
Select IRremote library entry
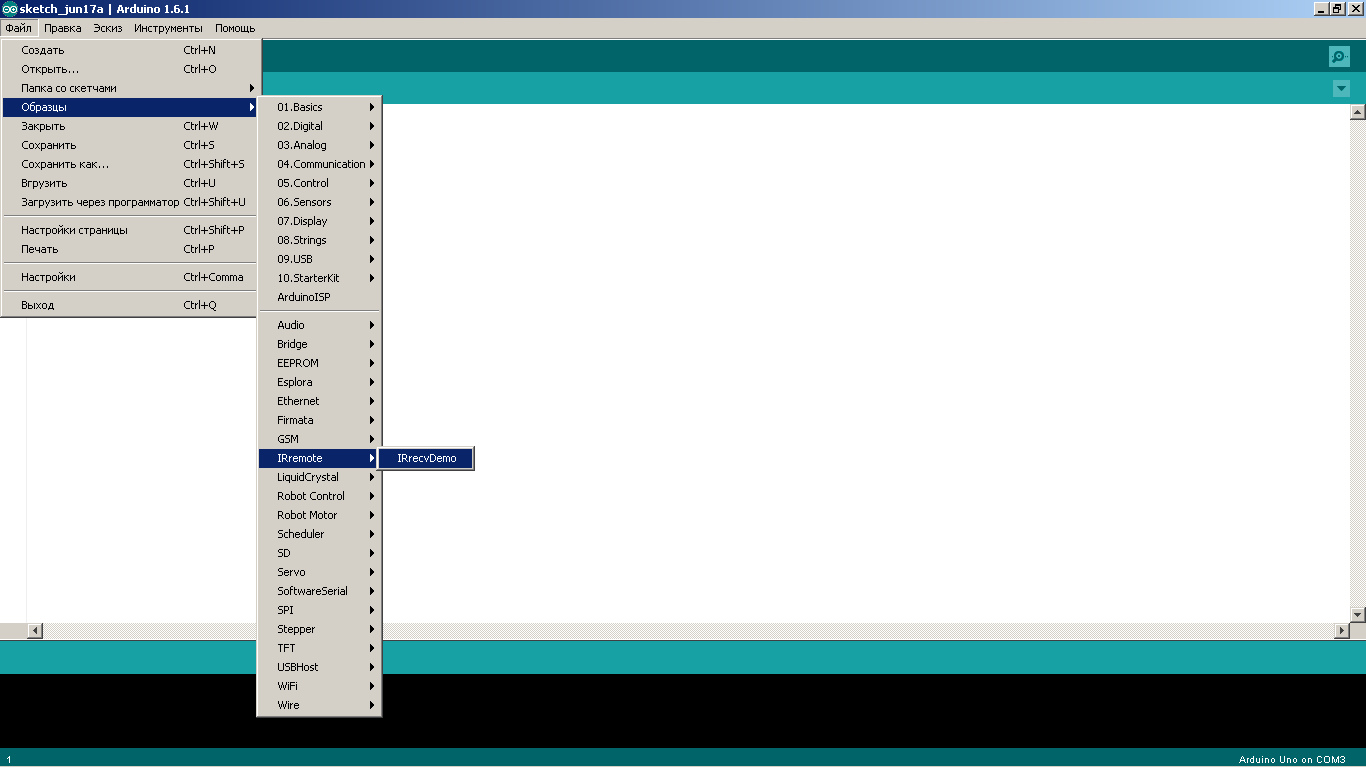pyautogui.click(x=319, y=458)
